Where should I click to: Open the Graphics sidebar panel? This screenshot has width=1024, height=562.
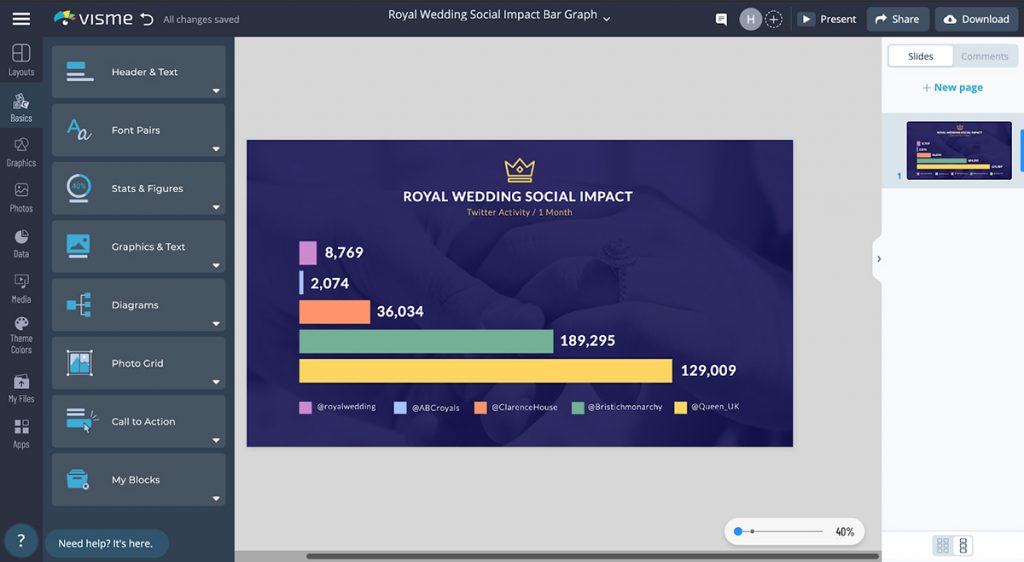pos(21,151)
